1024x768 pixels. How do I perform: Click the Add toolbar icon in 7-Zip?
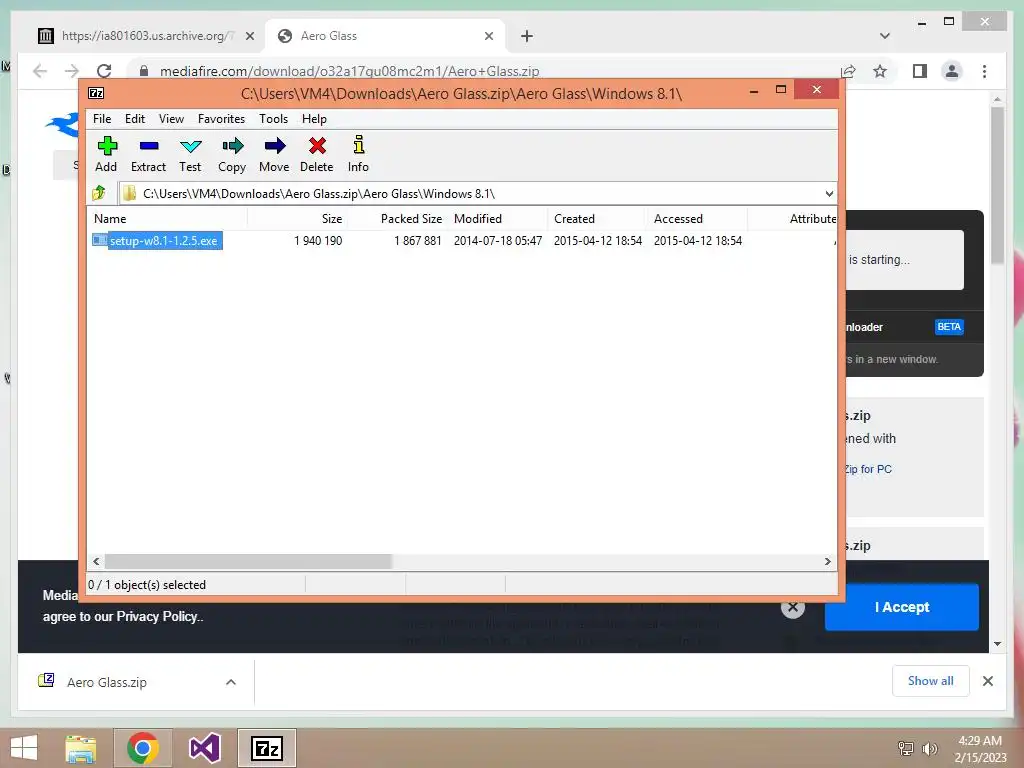coord(106,154)
